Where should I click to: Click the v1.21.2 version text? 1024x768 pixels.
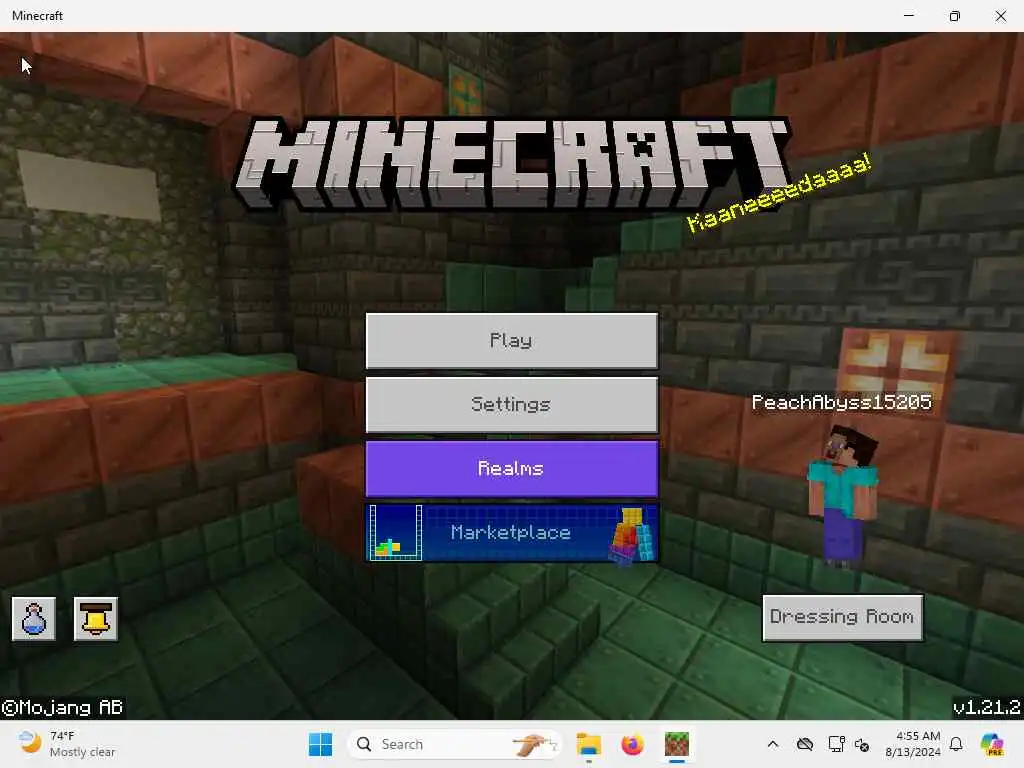click(x=986, y=707)
